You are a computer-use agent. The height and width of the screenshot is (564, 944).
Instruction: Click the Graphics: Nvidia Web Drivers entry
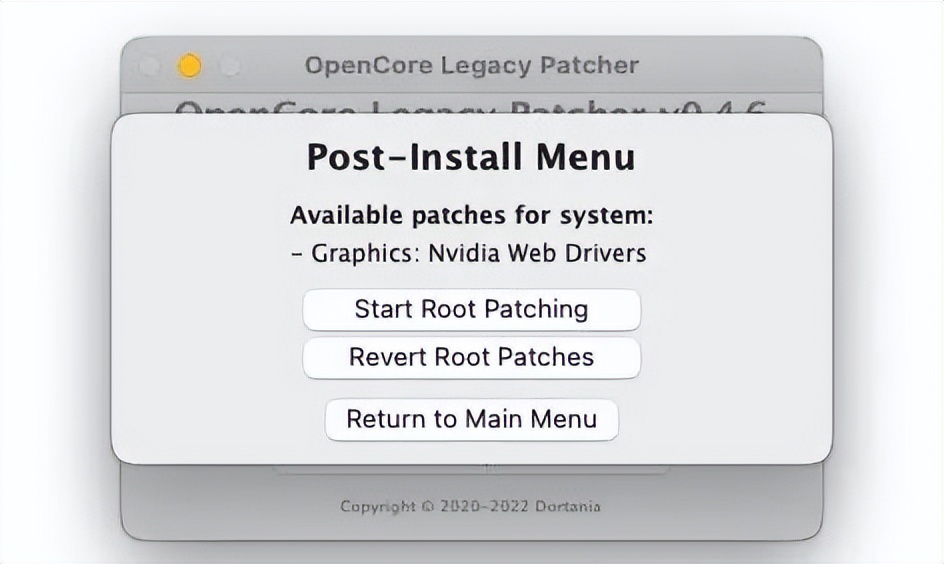point(471,253)
